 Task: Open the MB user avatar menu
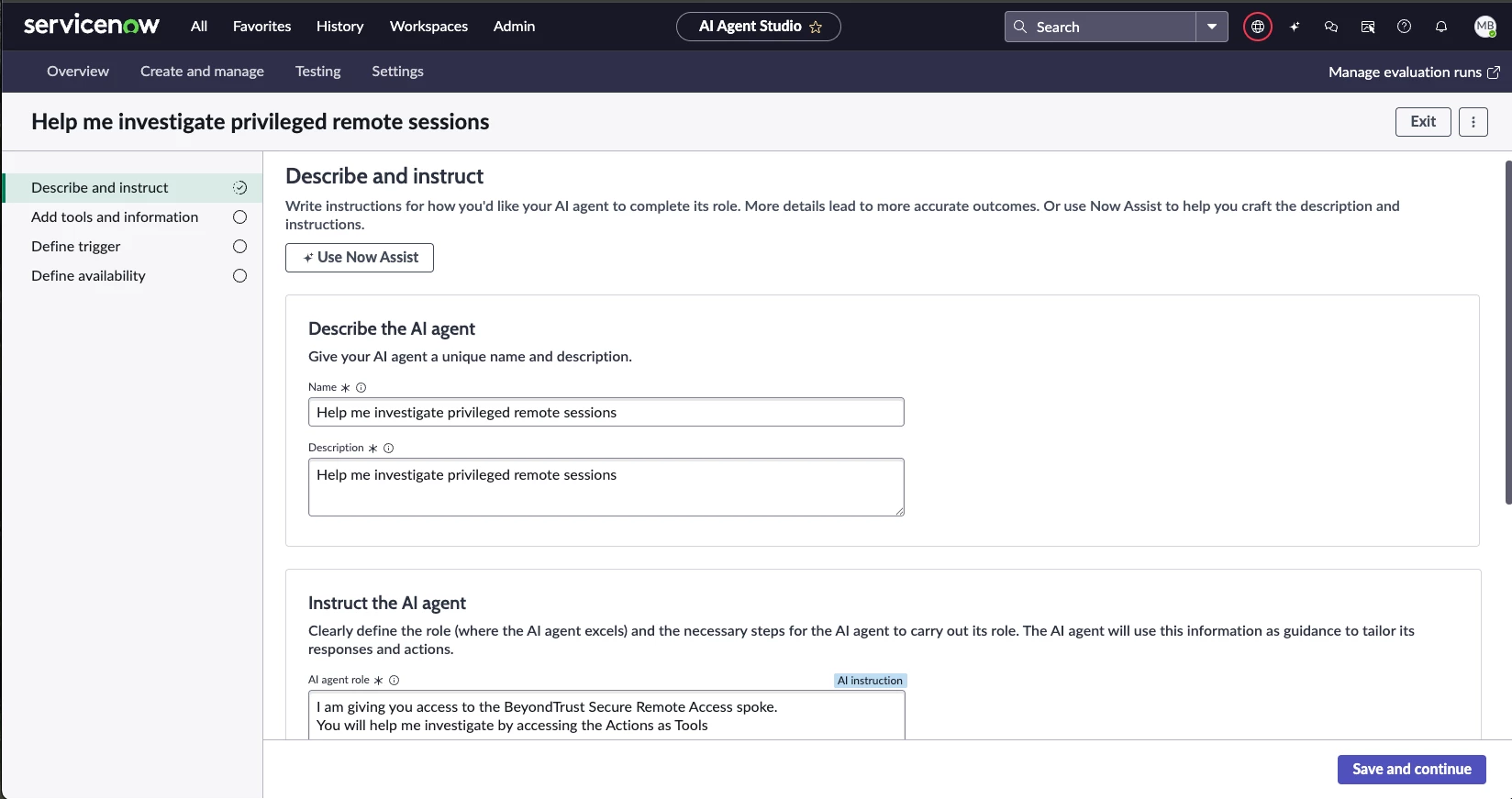pos(1484,27)
